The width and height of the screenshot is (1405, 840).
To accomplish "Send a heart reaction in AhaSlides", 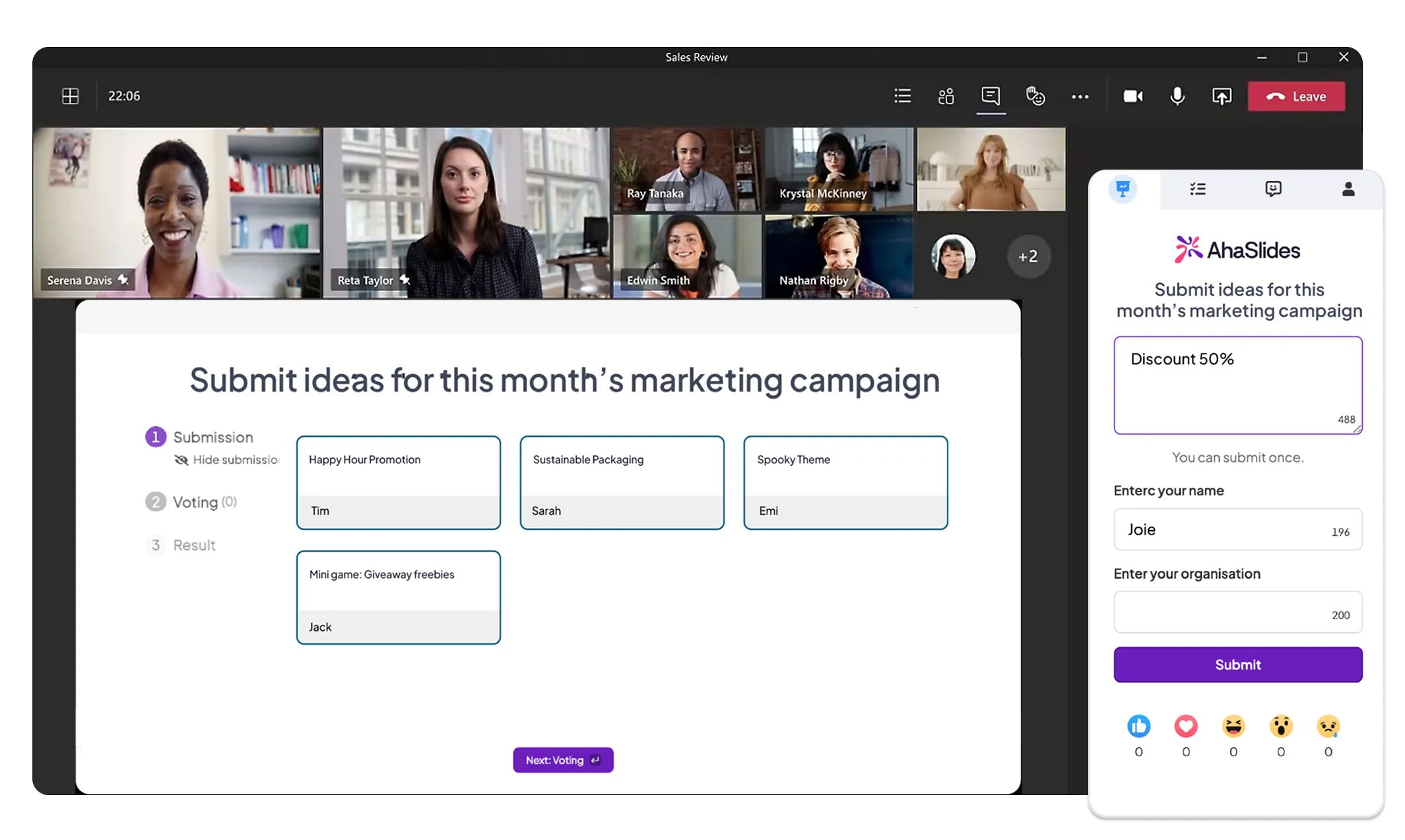I will 1186,726.
